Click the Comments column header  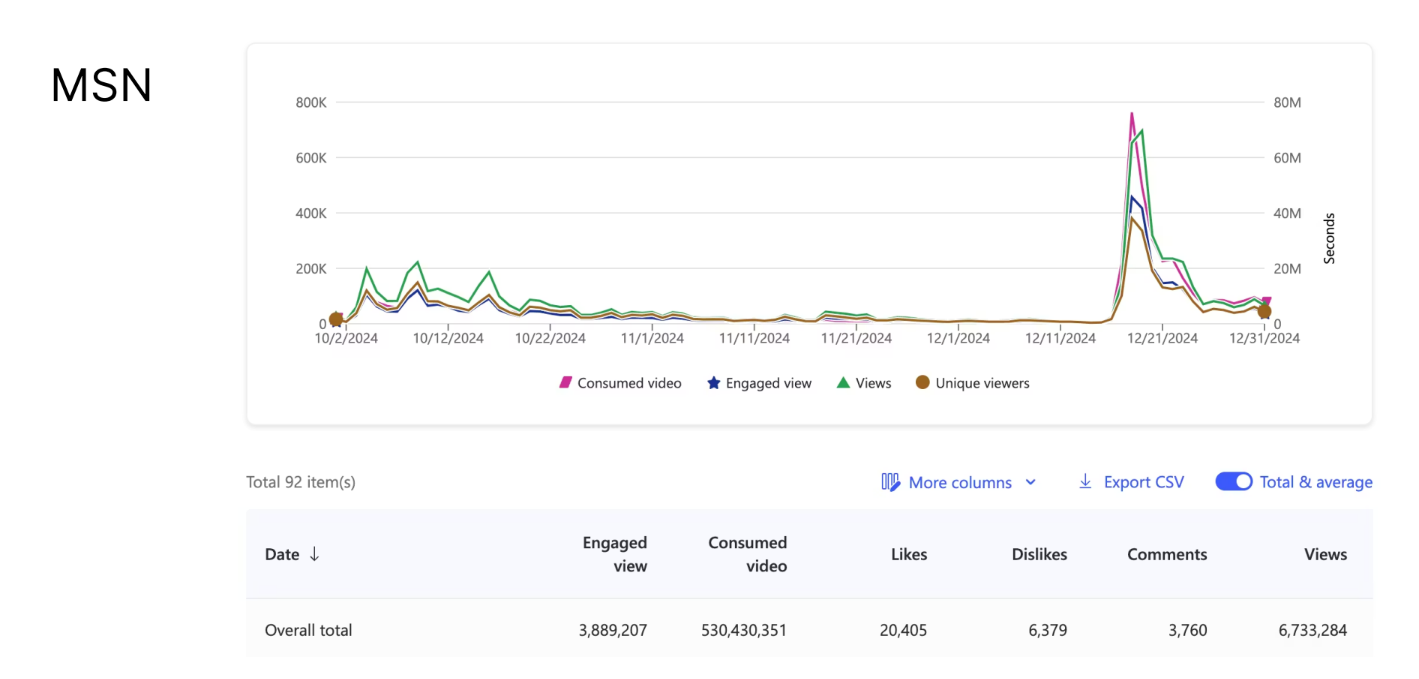pyautogui.click(x=1167, y=554)
